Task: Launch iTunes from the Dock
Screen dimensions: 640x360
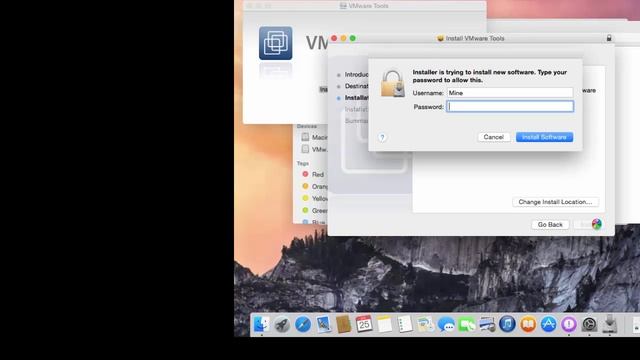Action: click(507, 325)
